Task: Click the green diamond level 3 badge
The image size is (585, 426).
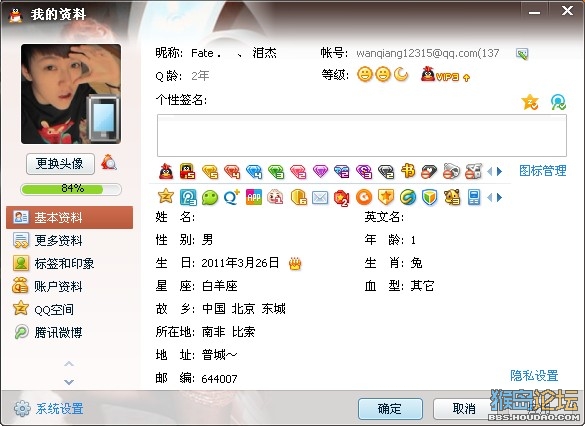Action: (276, 172)
